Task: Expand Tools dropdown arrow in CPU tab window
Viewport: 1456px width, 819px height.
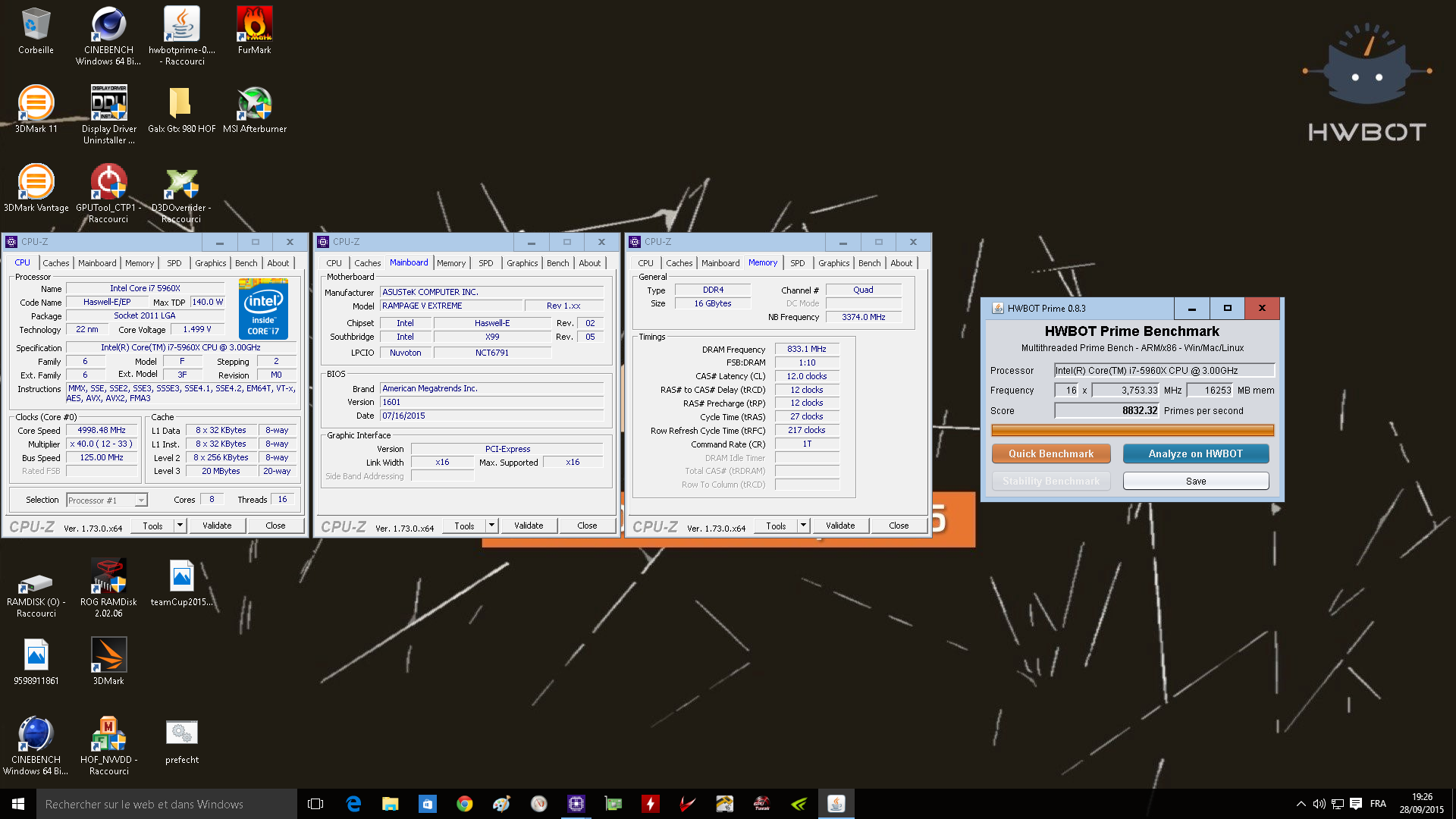Action: tap(180, 526)
